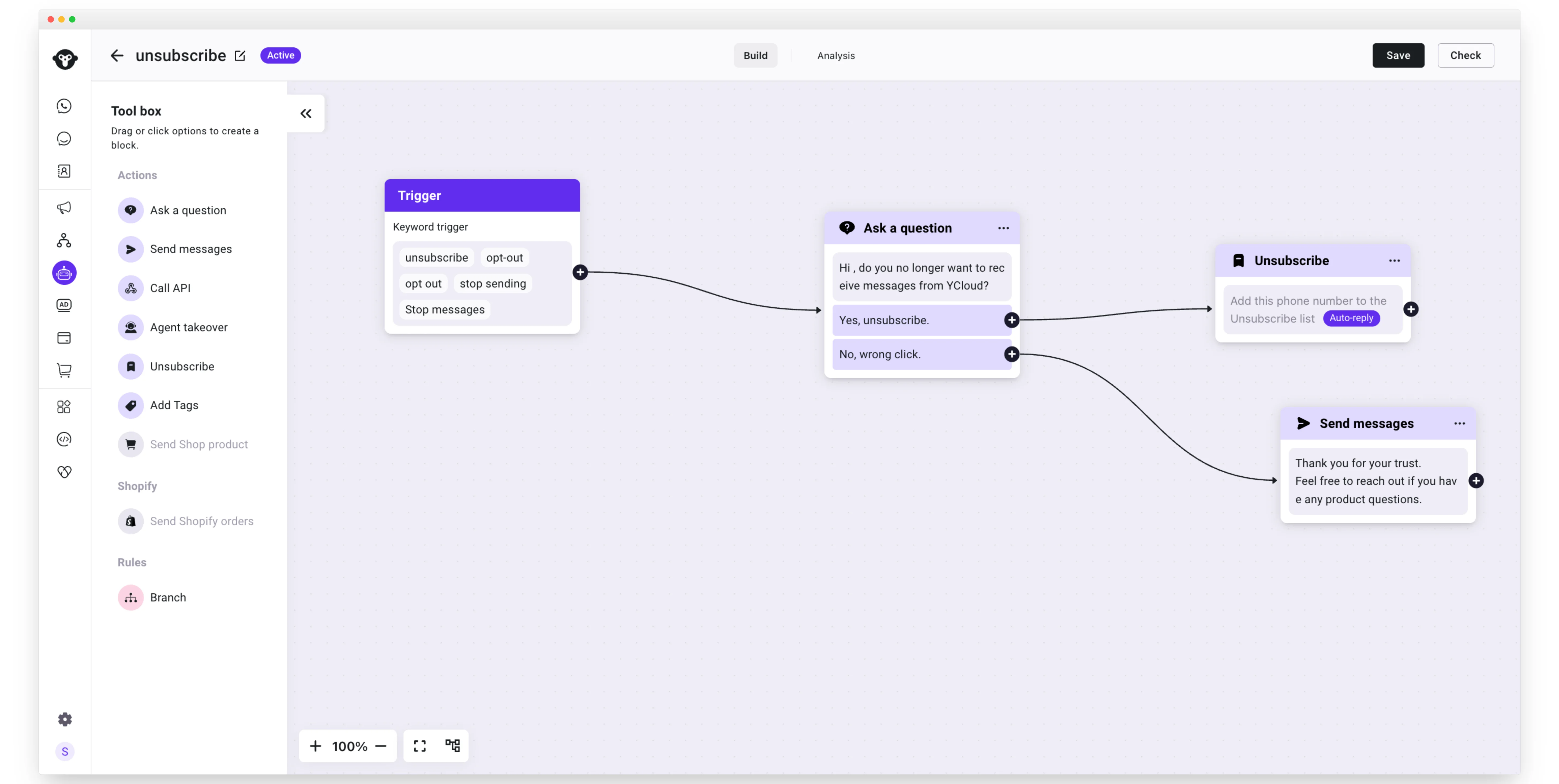The image size is (1559, 784).
Task: Click the Check button
Action: pos(1465,56)
